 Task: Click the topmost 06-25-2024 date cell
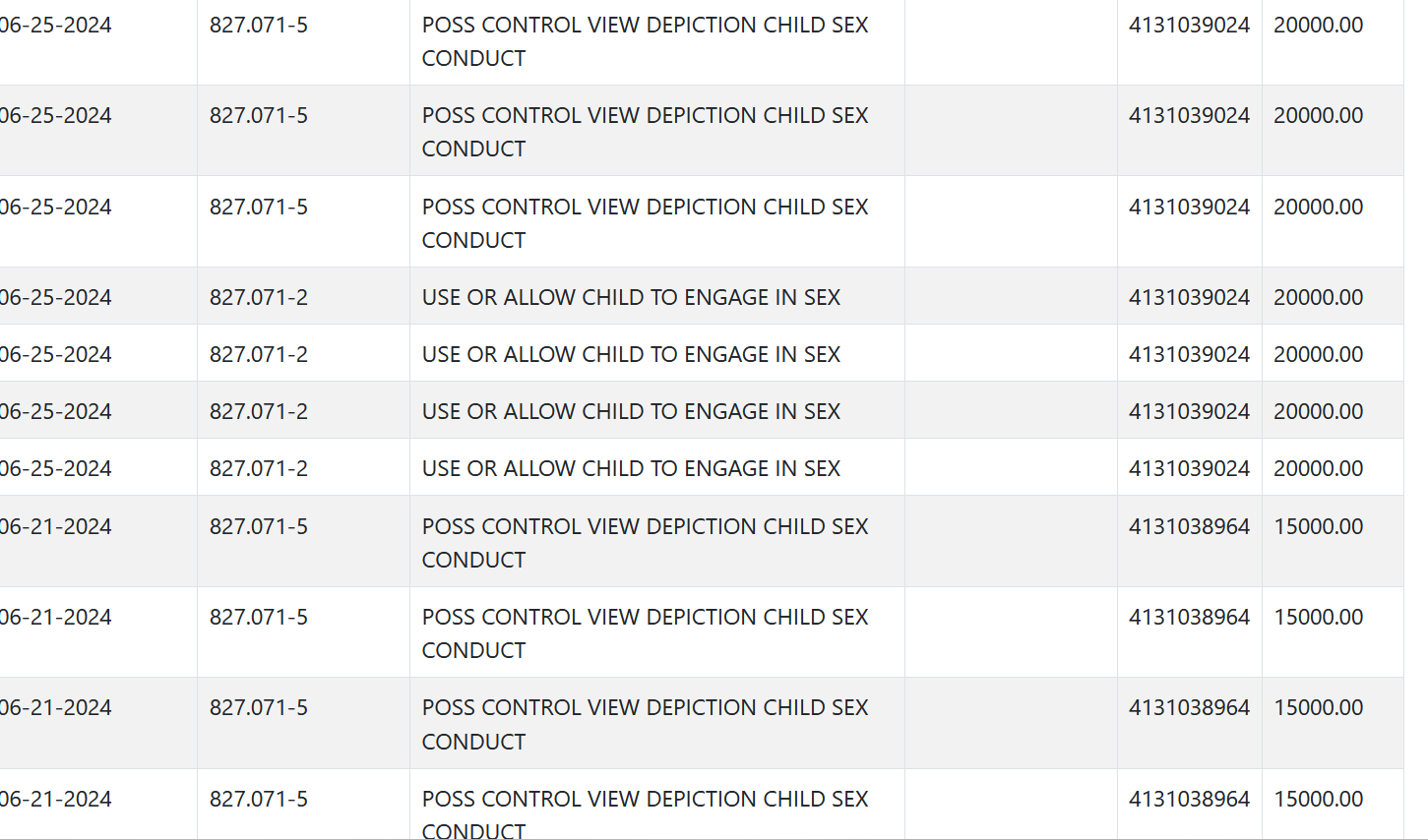point(55,25)
